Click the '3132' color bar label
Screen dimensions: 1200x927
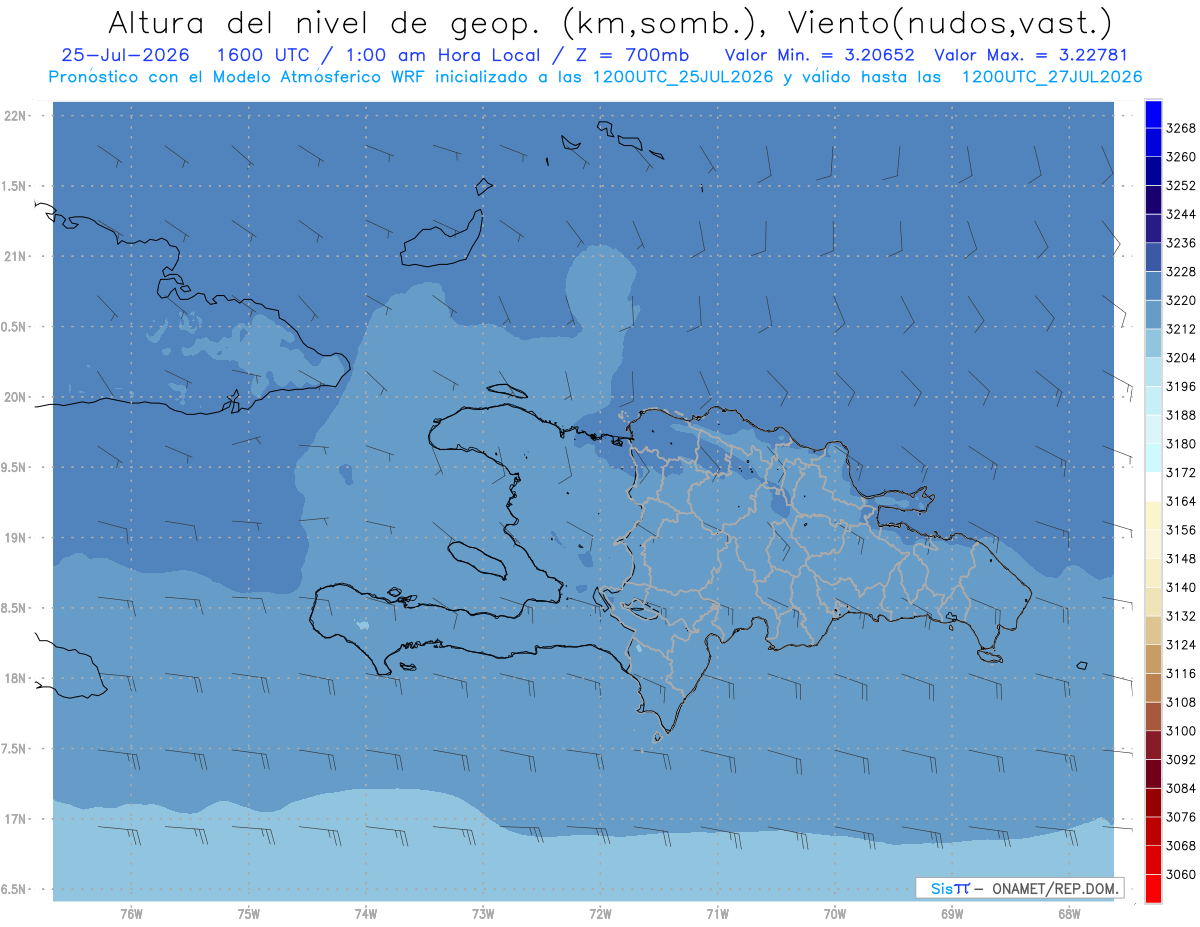click(x=1181, y=616)
